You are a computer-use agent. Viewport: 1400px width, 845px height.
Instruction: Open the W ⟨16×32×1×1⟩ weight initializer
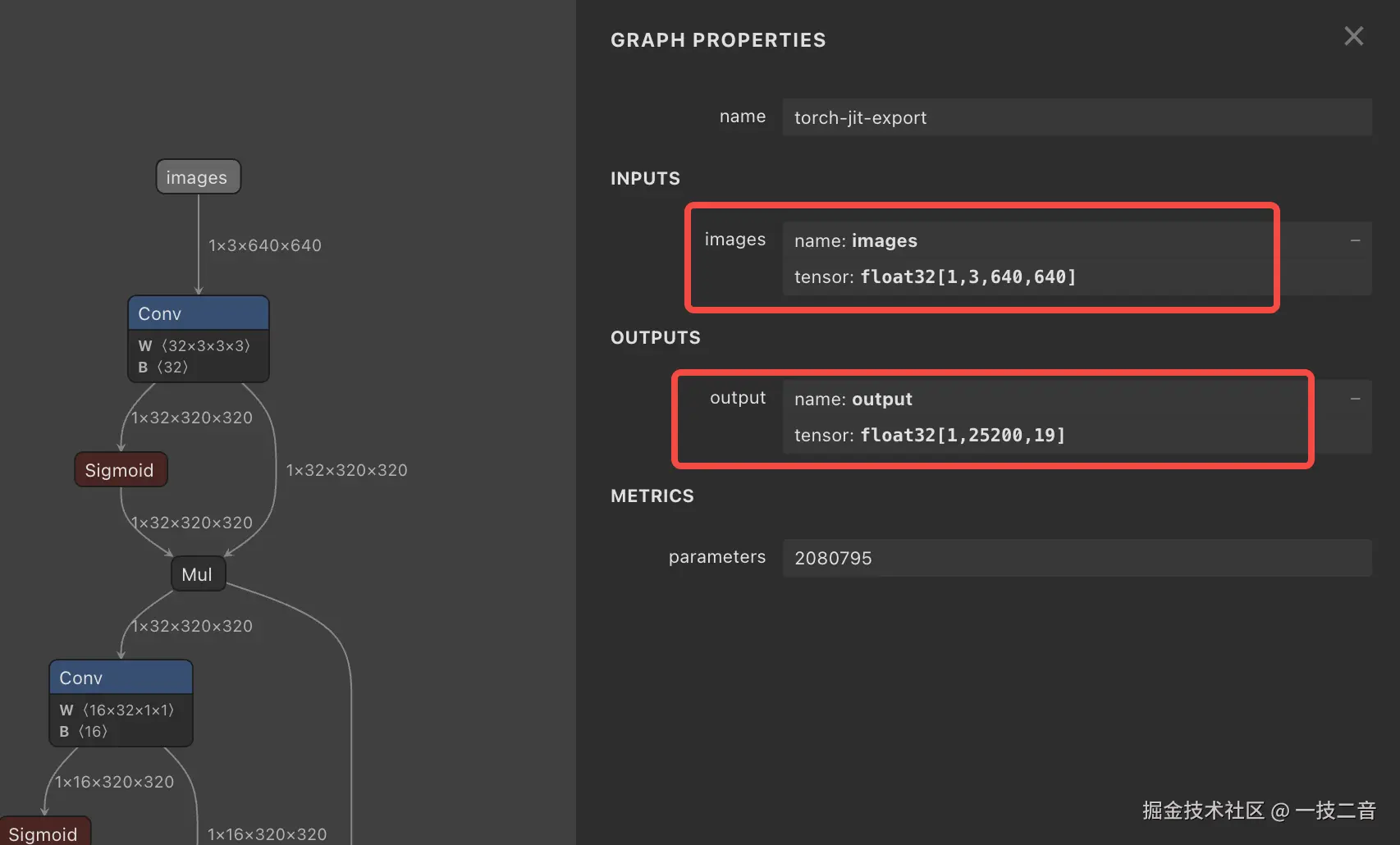(117, 710)
